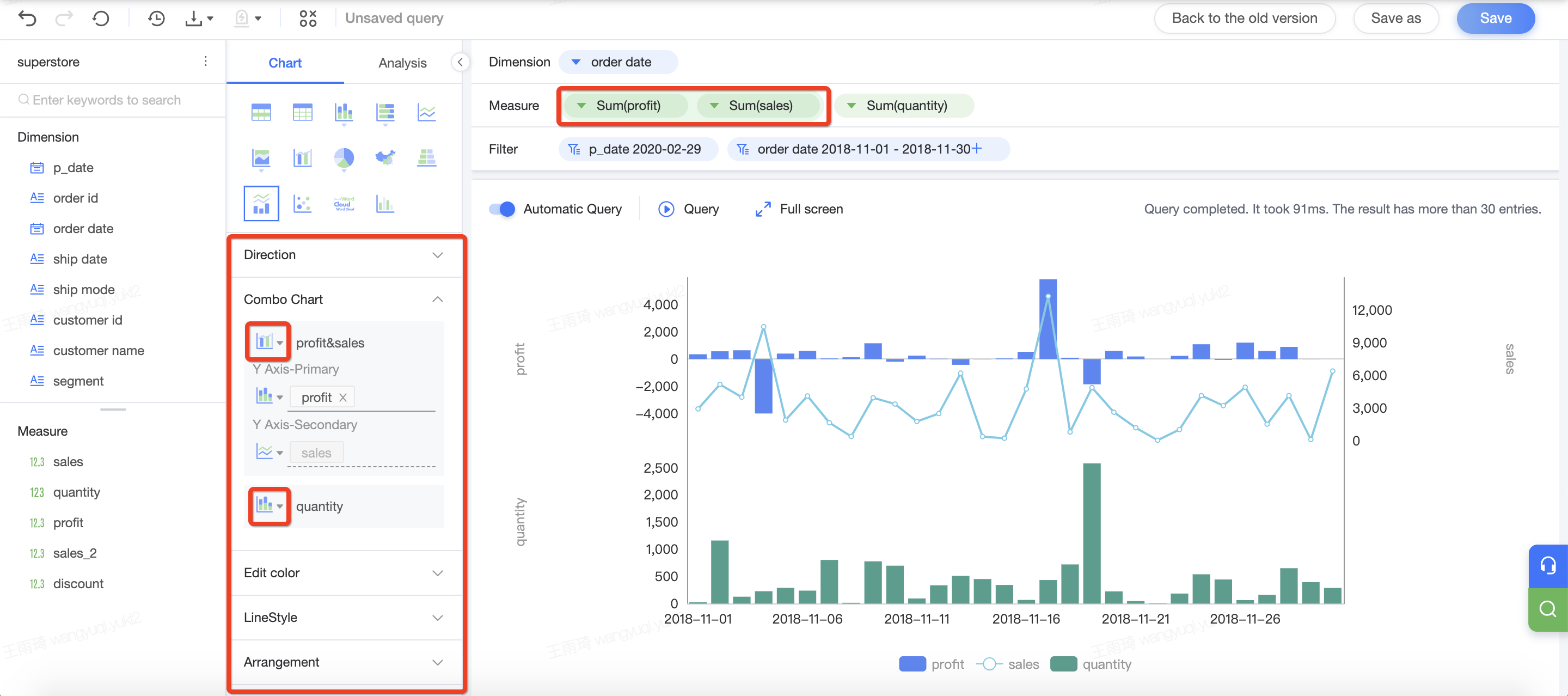Image resolution: width=1568 pixels, height=696 pixels.
Task: Focus the keyword search field
Action: pyautogui.click(x=113, y=100)
